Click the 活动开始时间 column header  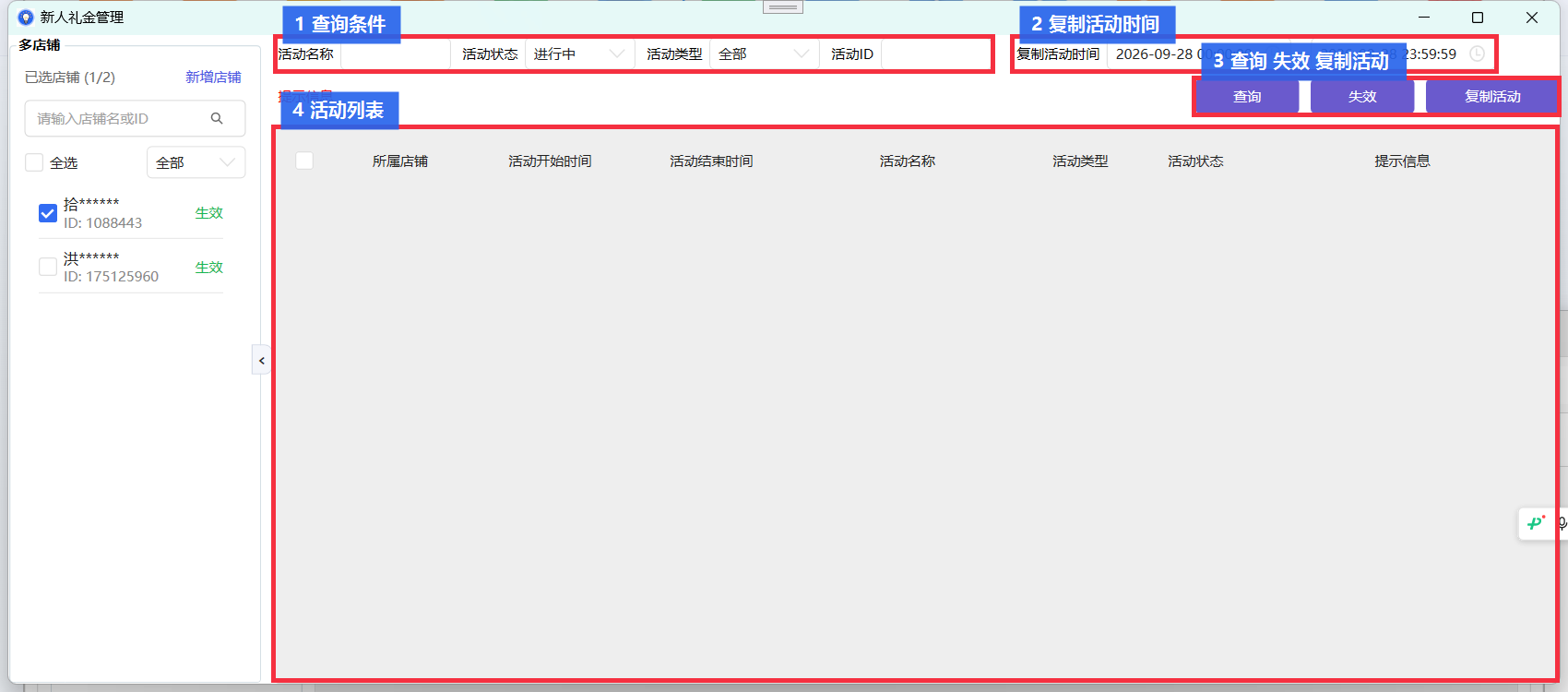(550, 161)
